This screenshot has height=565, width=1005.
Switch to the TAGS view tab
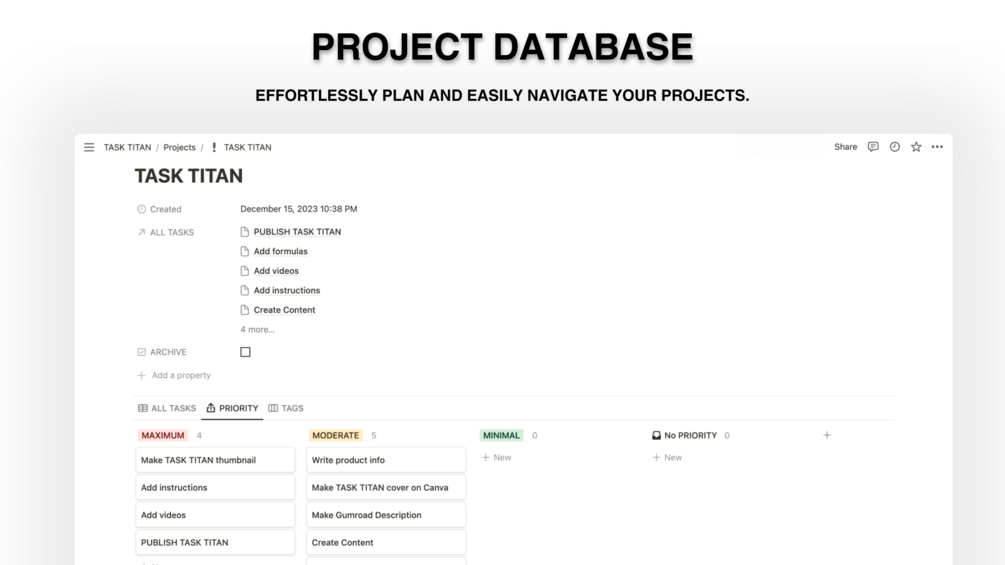coord(286,408)
